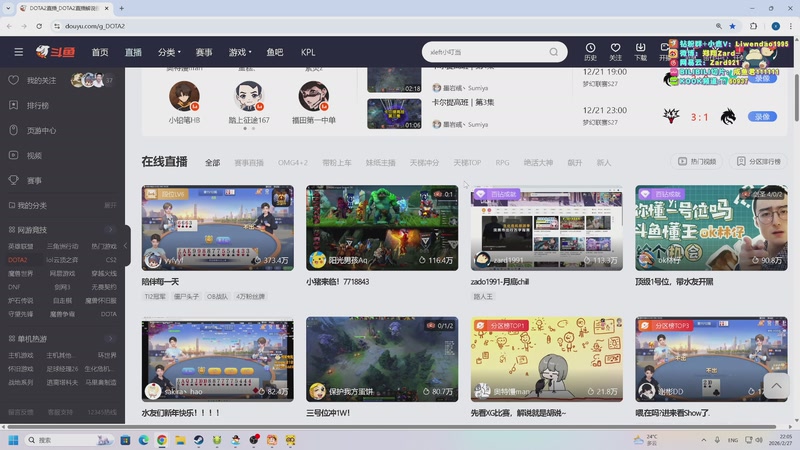Screen dimensions: 800x450
Task: Open browser extensions puzzle icon
Action: [754, 26]
